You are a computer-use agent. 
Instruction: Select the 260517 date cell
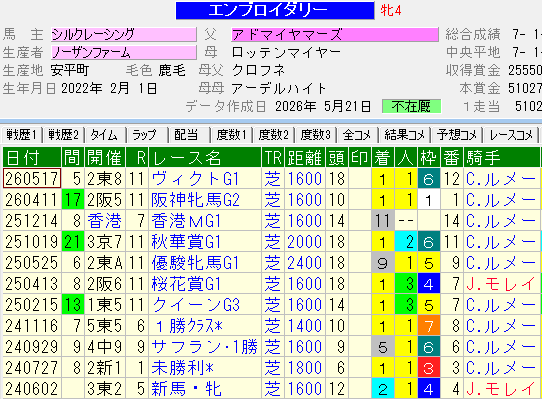(x=32, y=179)
